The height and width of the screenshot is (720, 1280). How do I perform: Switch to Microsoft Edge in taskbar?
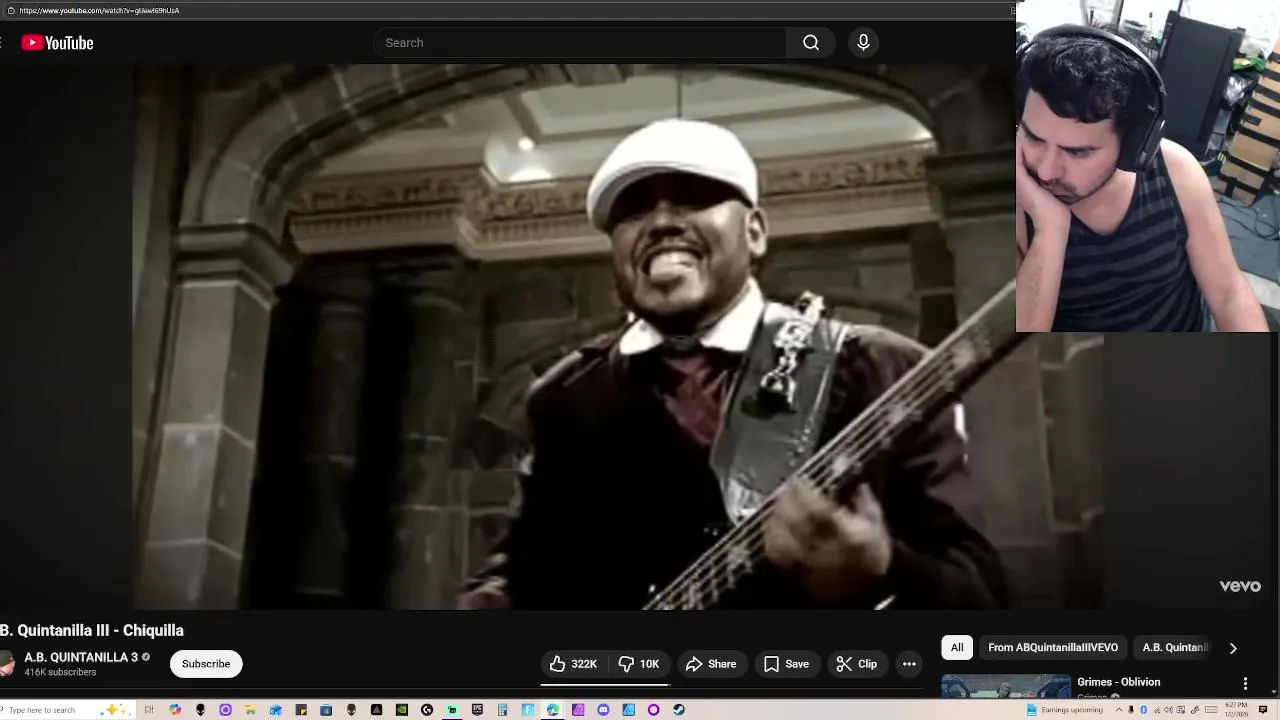coord(552,710)
